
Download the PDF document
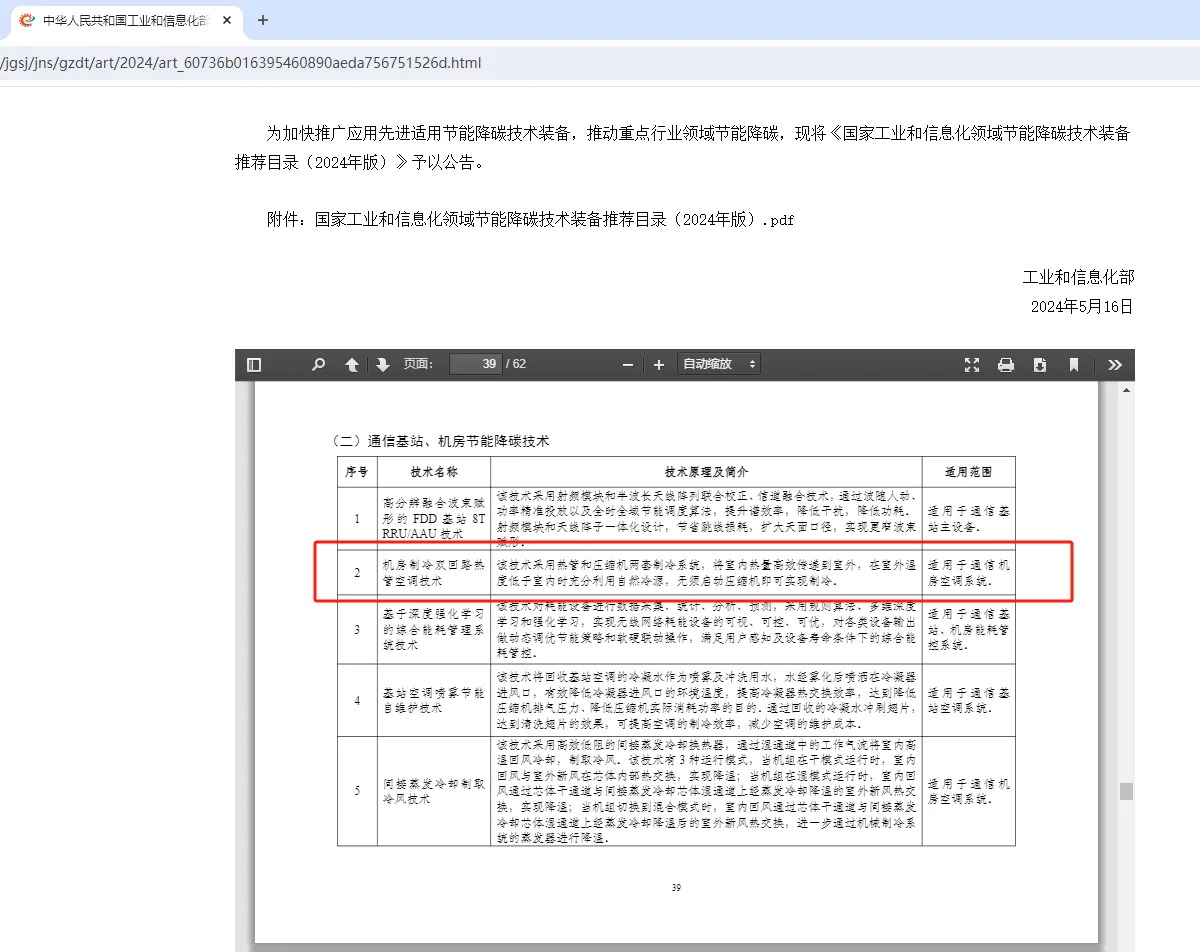pos(1039,364)
